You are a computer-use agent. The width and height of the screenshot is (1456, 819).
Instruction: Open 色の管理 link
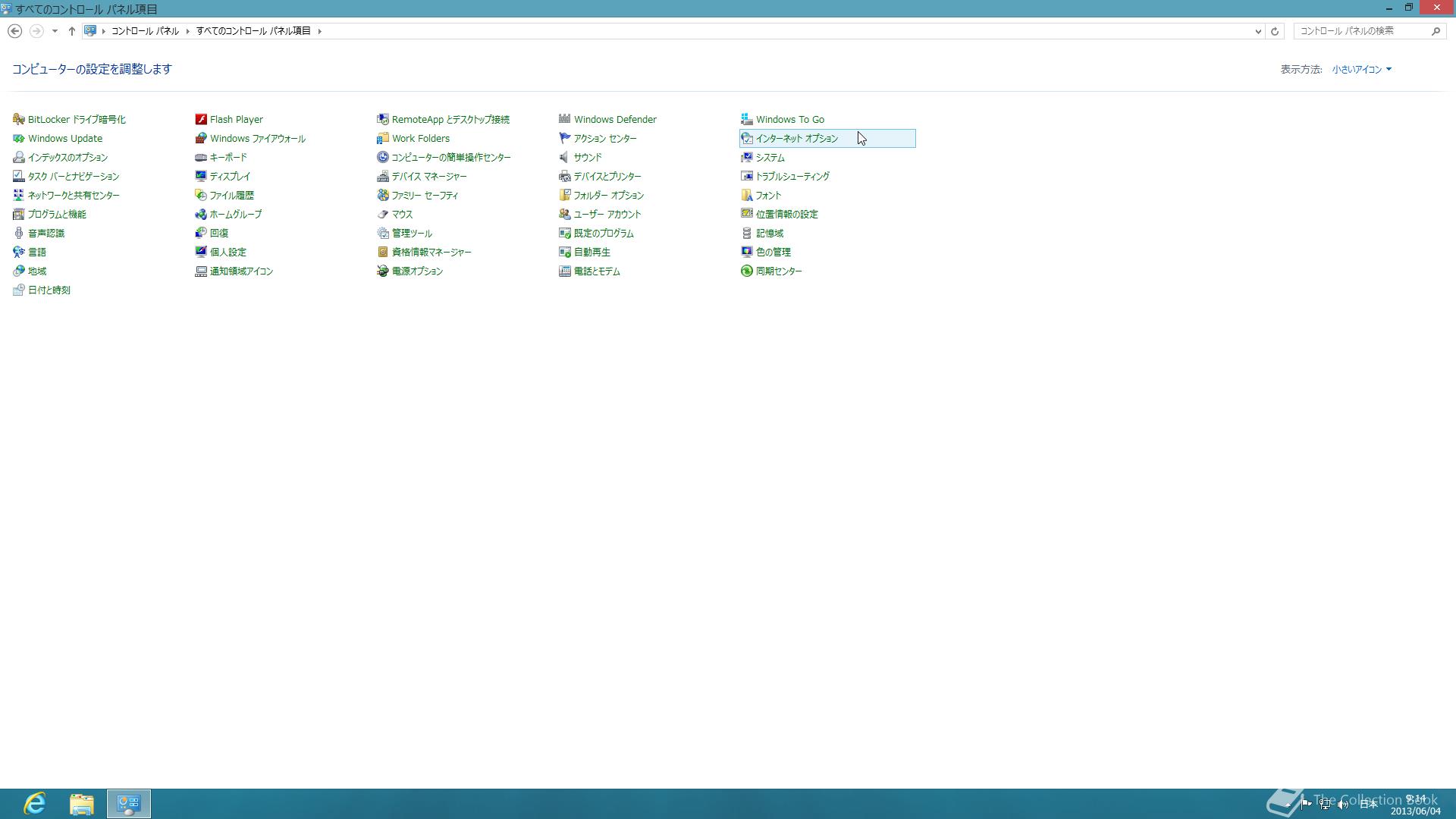pos(773,252)
